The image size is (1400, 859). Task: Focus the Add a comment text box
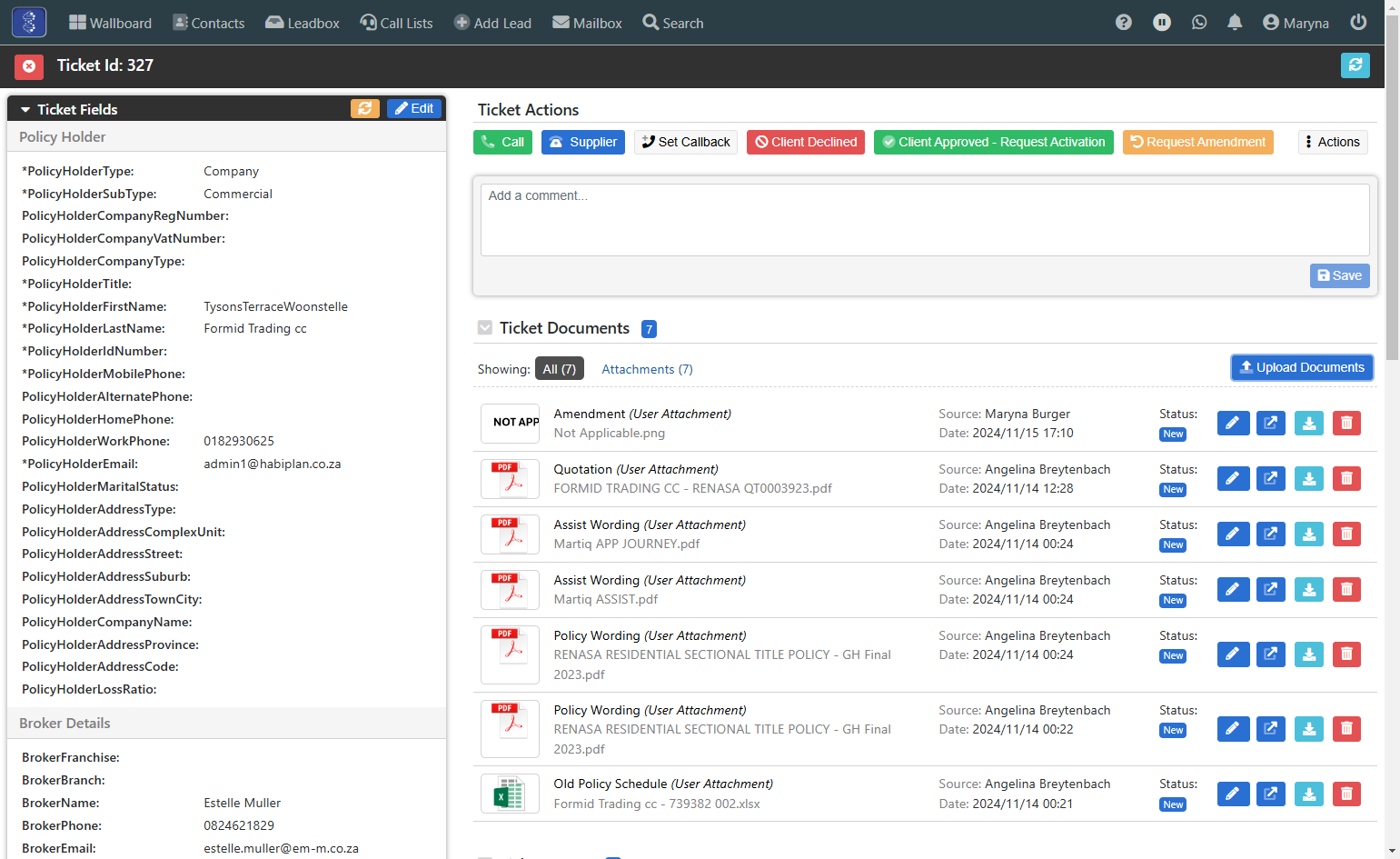(925, 220)
